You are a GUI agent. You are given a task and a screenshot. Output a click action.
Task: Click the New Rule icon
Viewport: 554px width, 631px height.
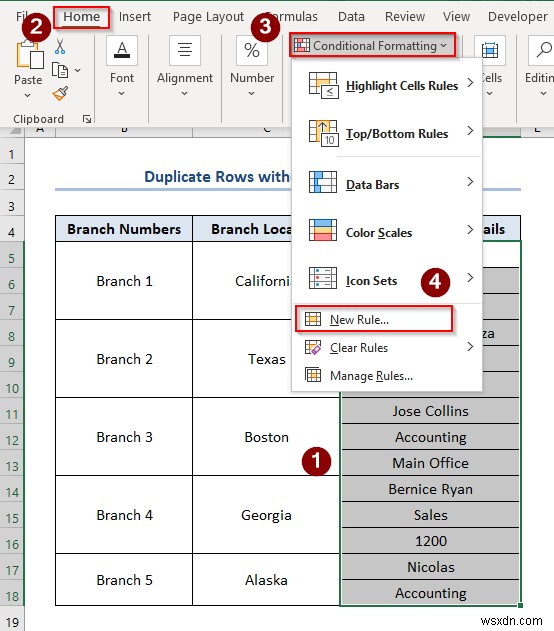coord(313,319)
